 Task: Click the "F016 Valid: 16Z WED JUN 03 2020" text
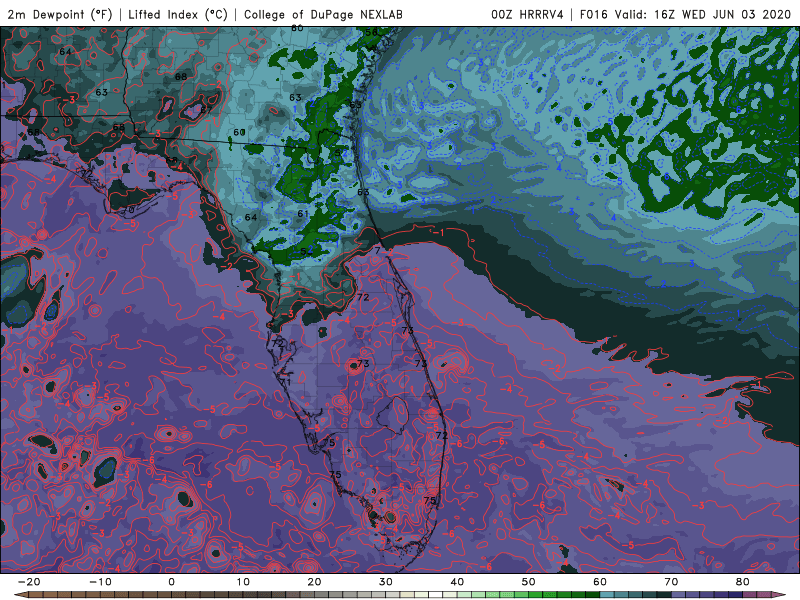coord(685,14)
